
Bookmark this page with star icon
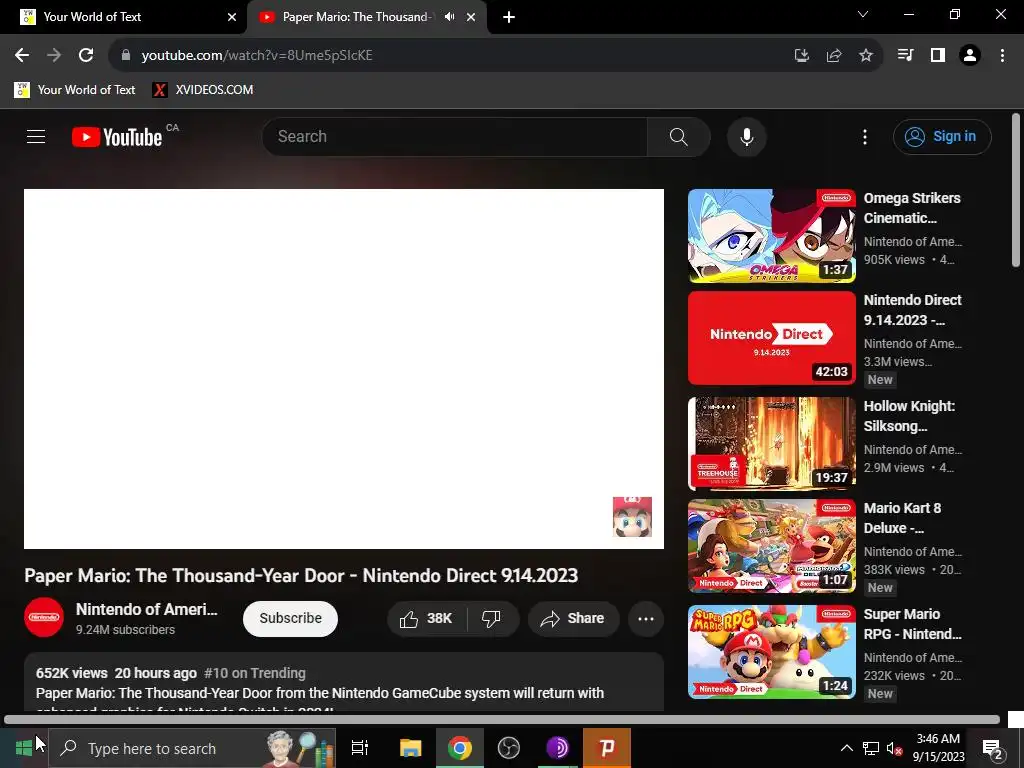[x=865, y=56]
